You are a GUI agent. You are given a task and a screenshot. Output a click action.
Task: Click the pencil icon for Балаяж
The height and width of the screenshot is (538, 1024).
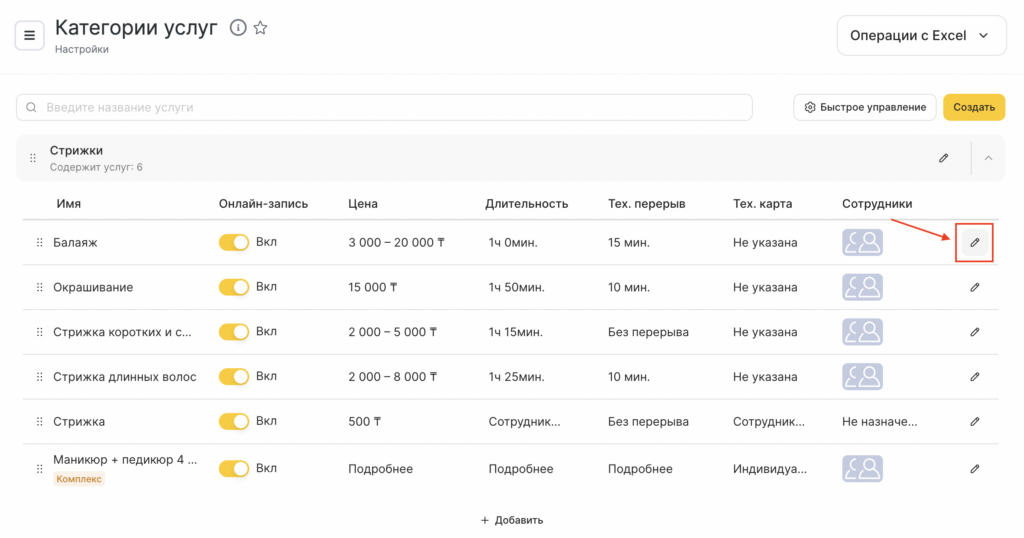(975, 243)
